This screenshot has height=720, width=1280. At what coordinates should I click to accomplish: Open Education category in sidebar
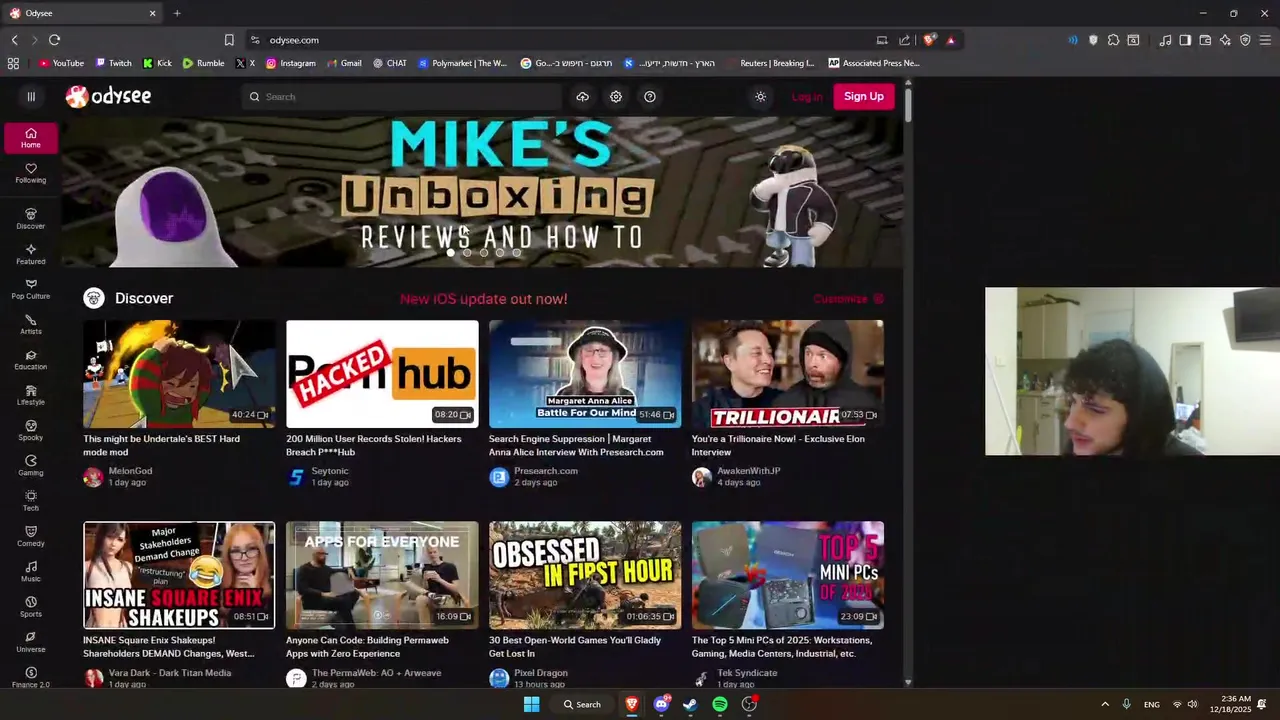click(31, 360)
